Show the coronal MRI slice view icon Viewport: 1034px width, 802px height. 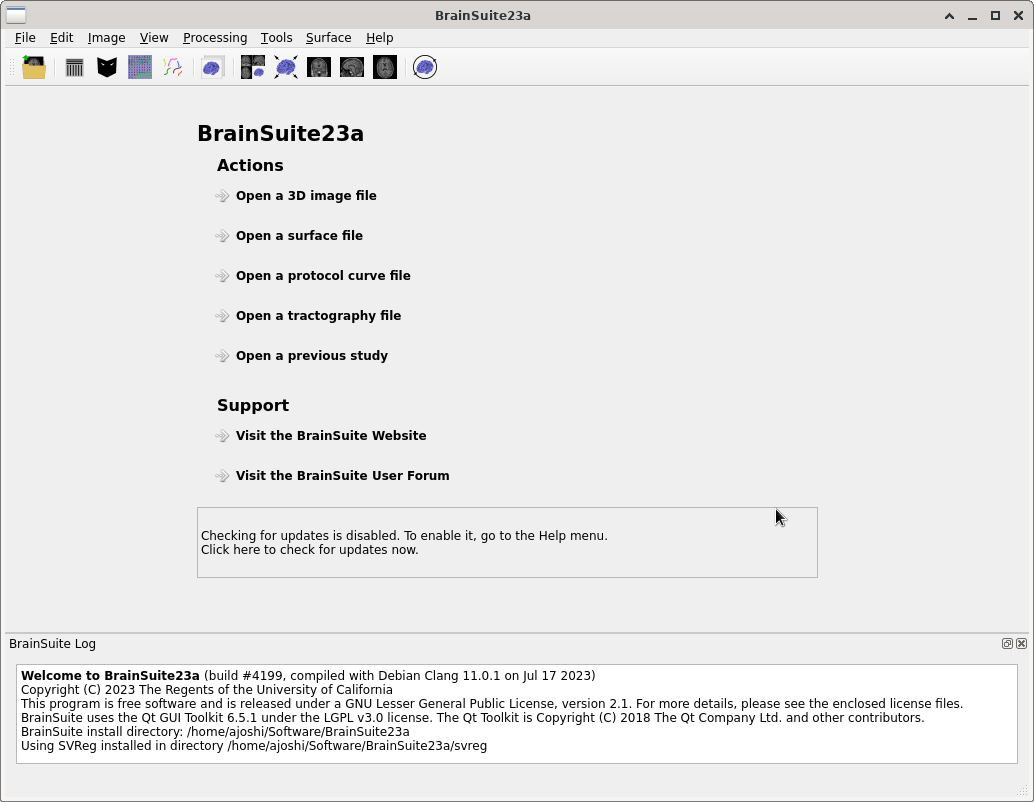[x=319, y=67]
